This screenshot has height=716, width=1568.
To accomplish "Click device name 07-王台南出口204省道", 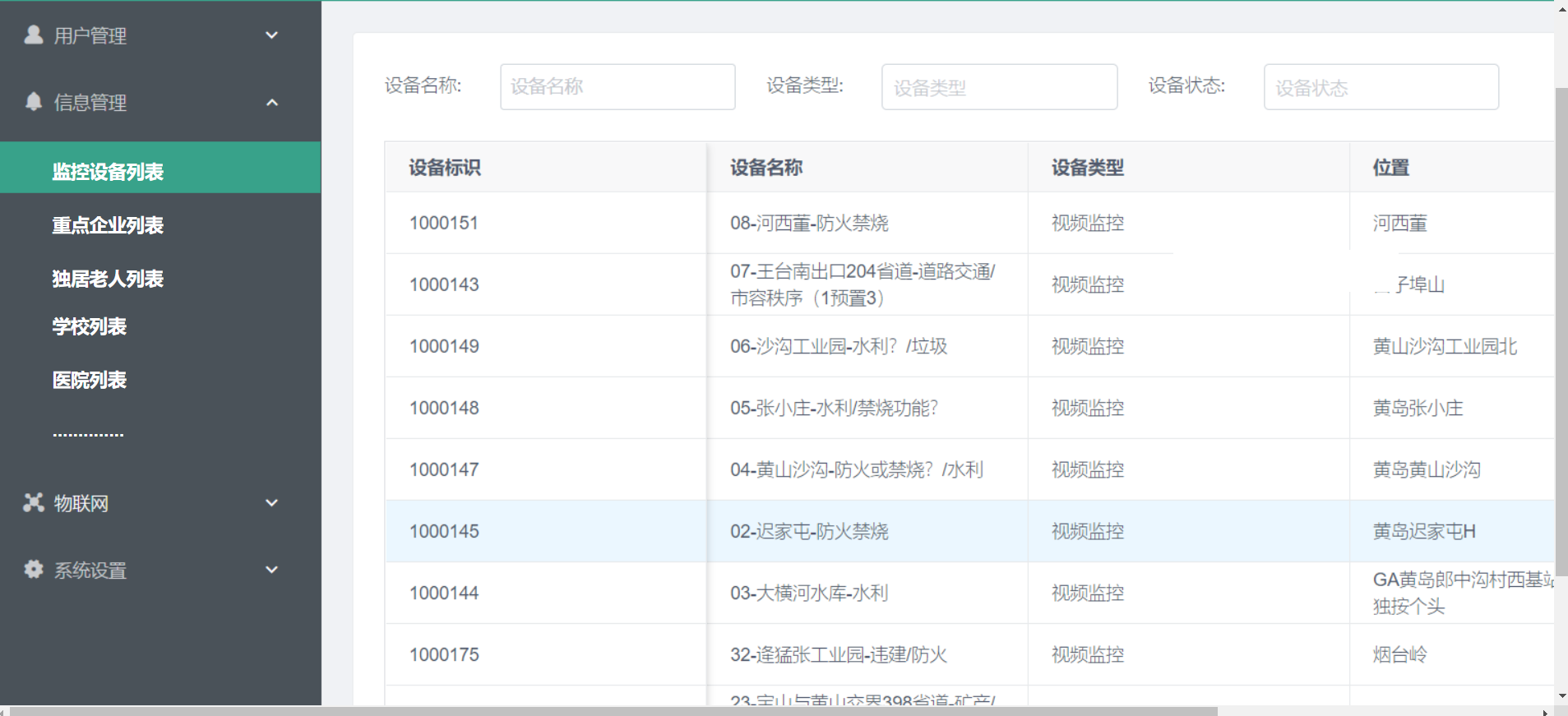I will click(863, 284).
